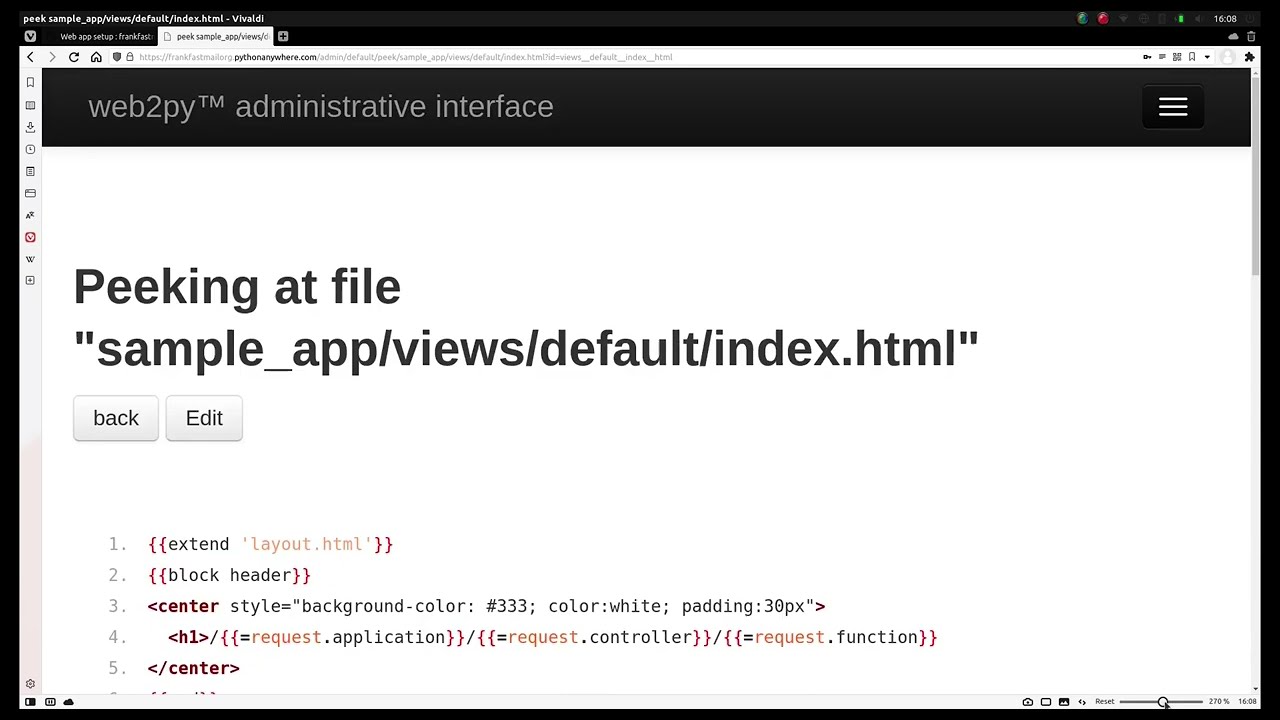Screen dimensions: 1280x720
Task: Generate QR code for this page
Action: pyautogui.click(x=1177, y=57)
